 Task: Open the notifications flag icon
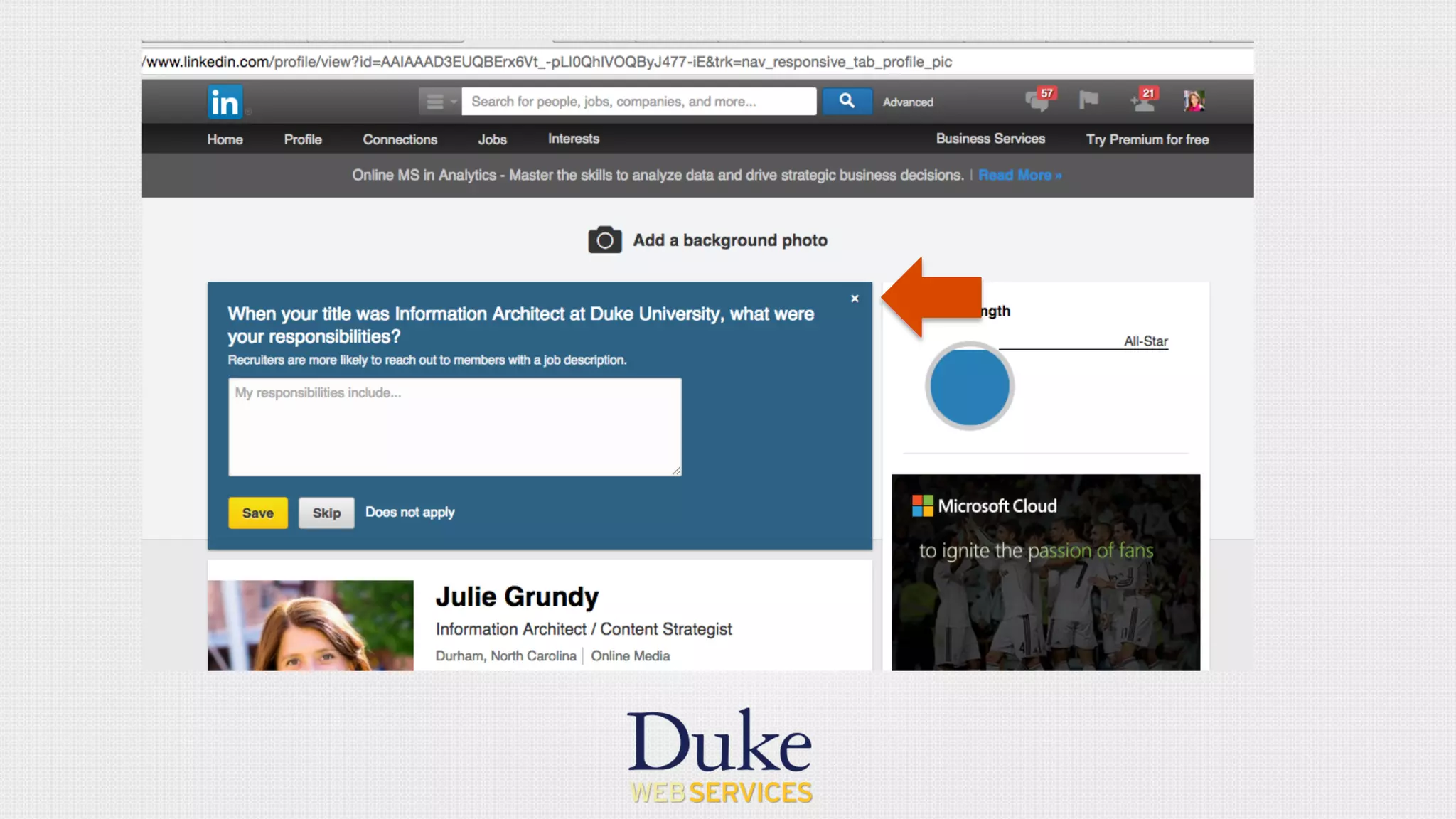click(x=1088, y=100)
